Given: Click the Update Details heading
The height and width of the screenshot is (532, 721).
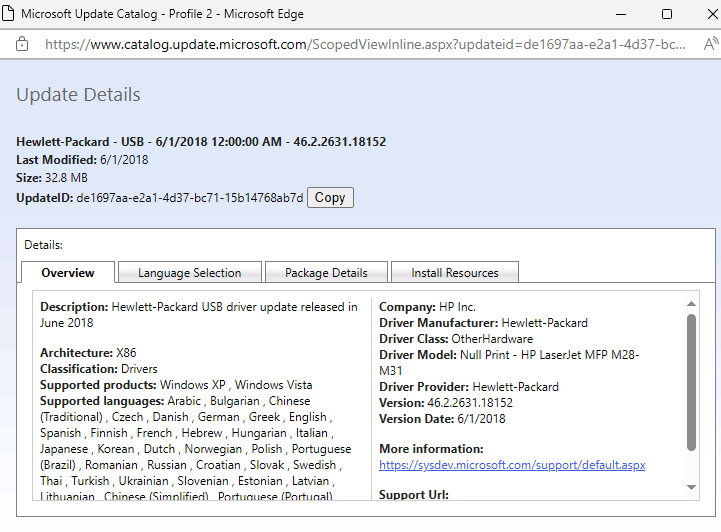Looking at the screenshot, I should 78,94.
